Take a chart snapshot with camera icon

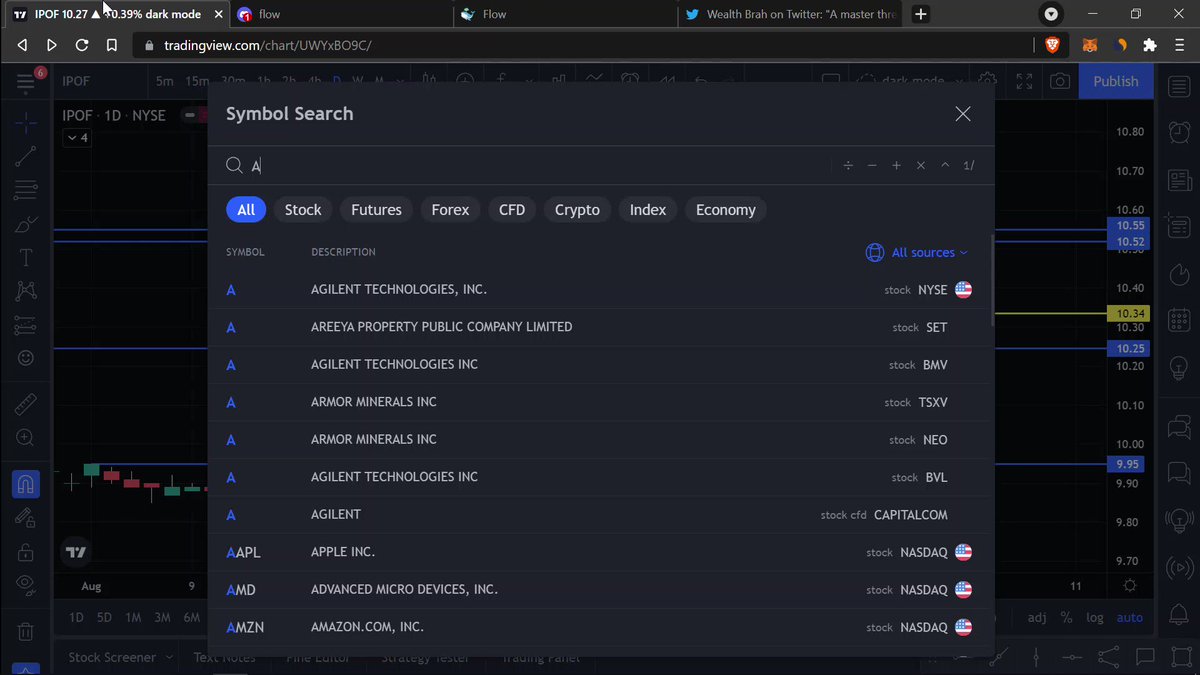coord(1060,81)
